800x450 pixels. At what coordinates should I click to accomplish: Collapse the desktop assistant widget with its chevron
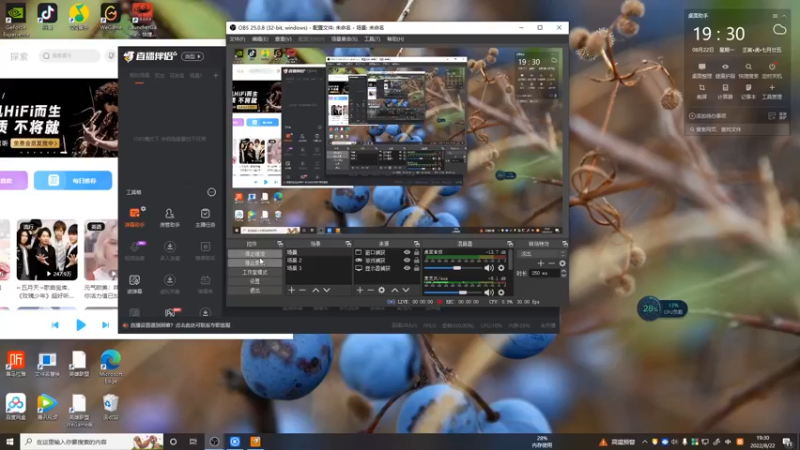(784, 16)
